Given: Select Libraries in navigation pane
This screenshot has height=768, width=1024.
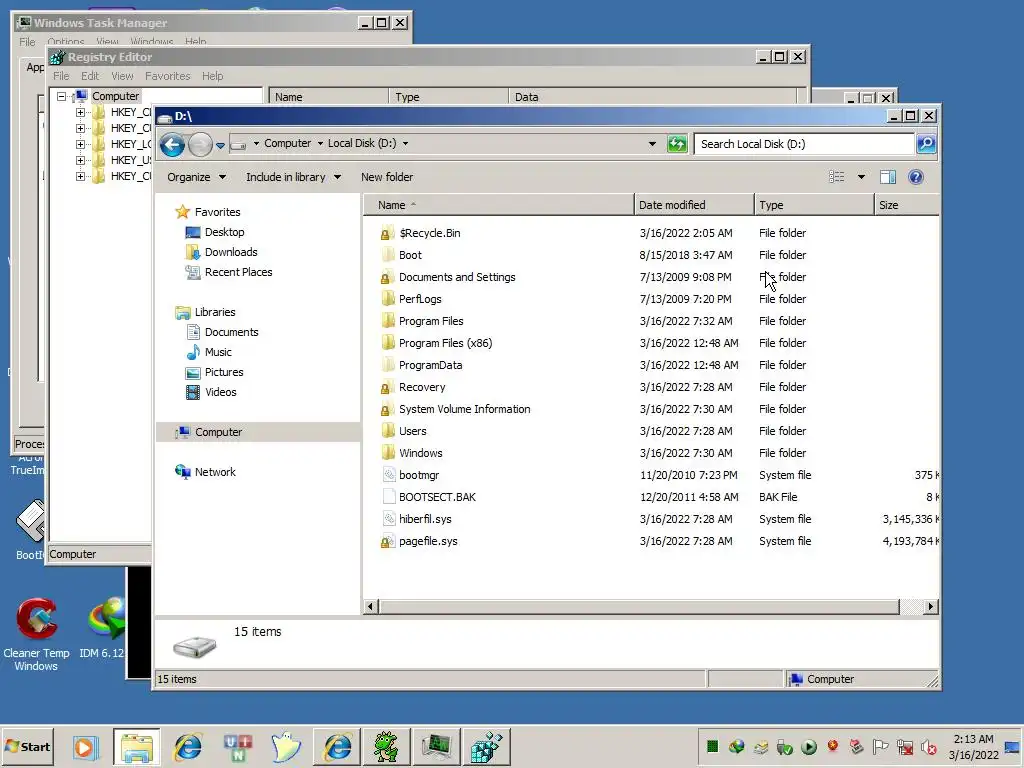Looking at the screenshot, I should (x=215, y=312).
